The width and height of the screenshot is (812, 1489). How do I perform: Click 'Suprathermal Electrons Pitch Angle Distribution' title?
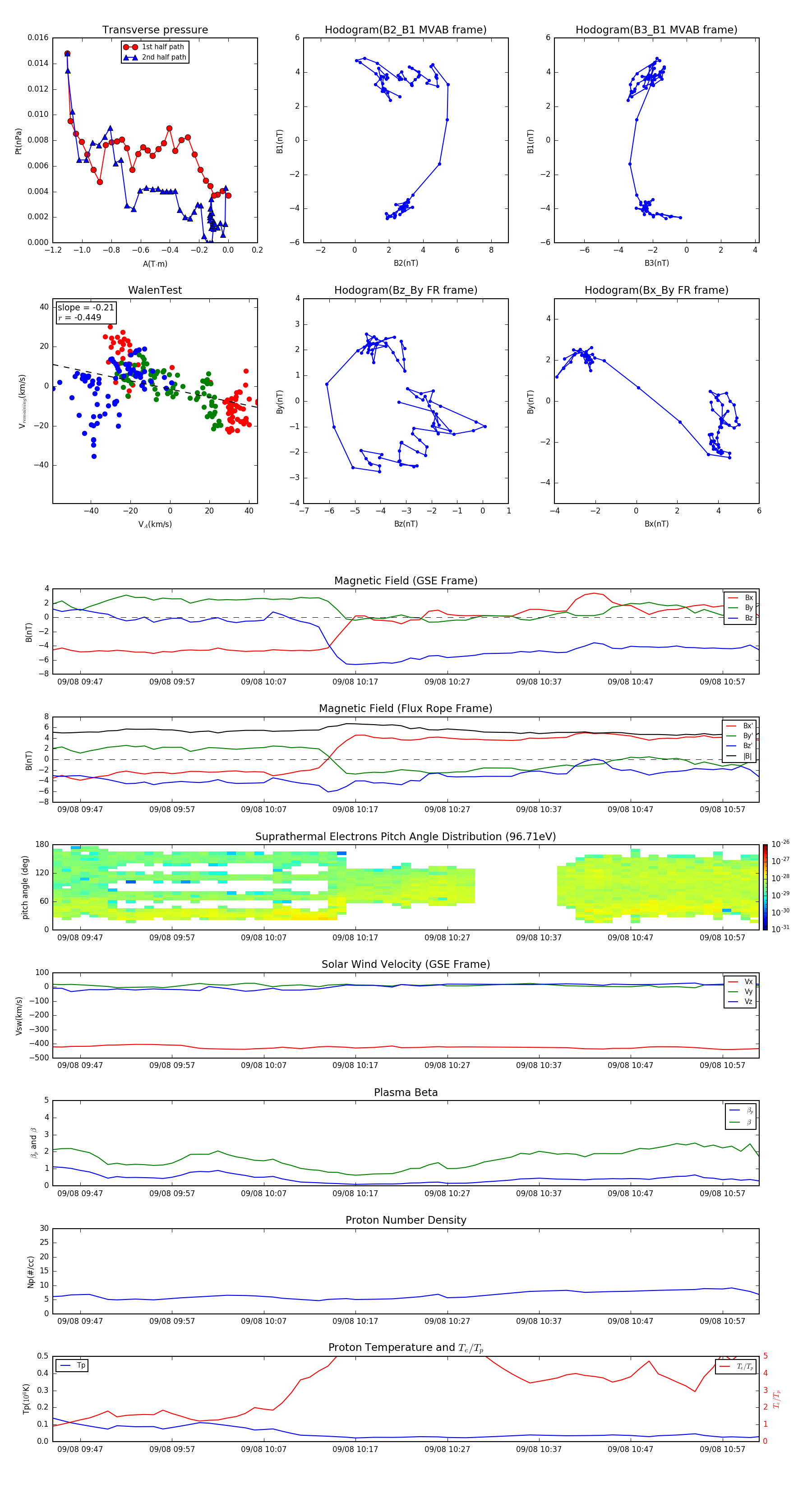point(406,837)
